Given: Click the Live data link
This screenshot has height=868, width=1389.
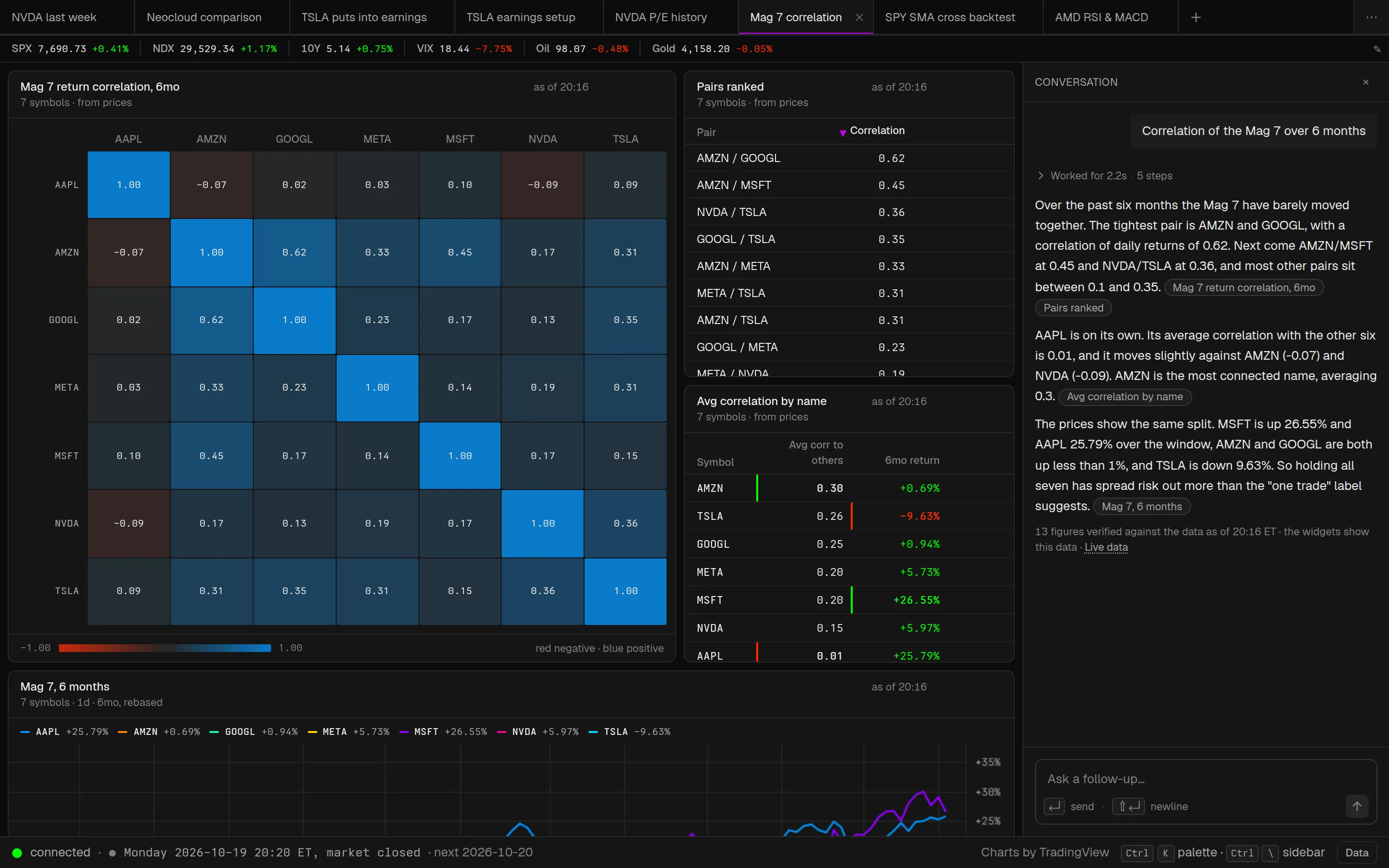Looking at the screenshot, I should tap(1106, 547).
